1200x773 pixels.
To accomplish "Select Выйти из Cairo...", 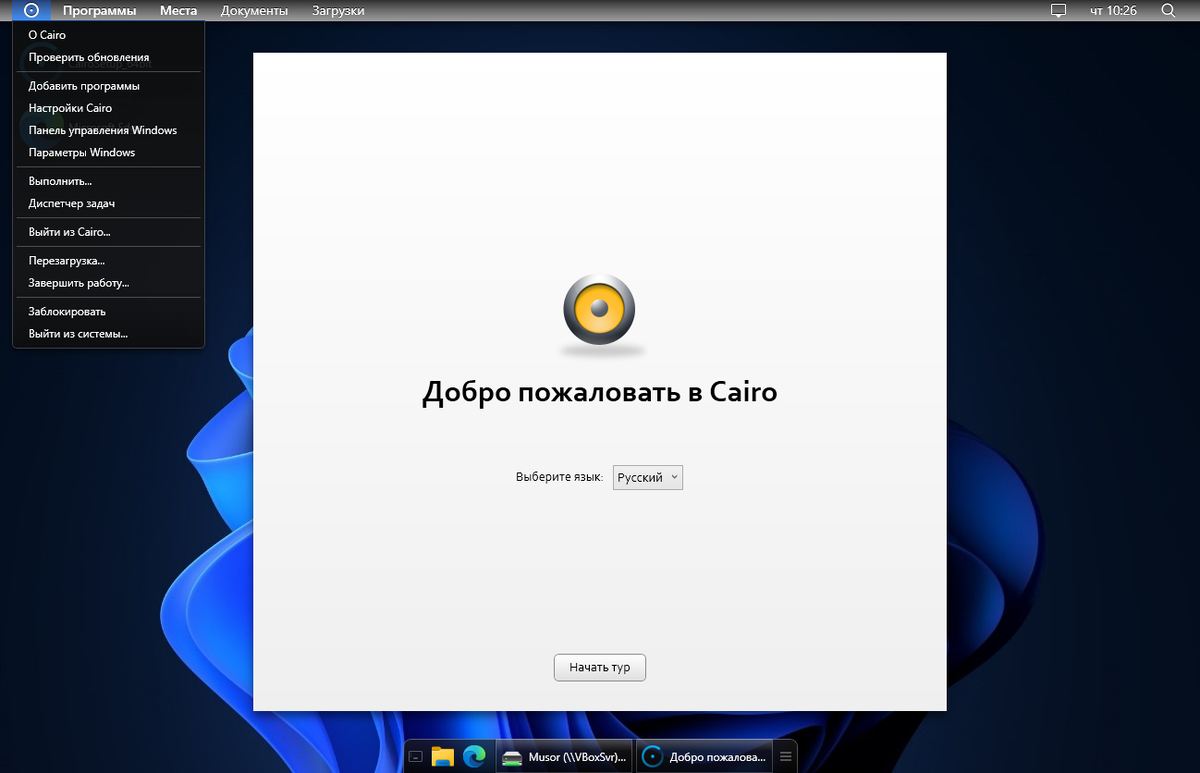I will click(108, 232).
